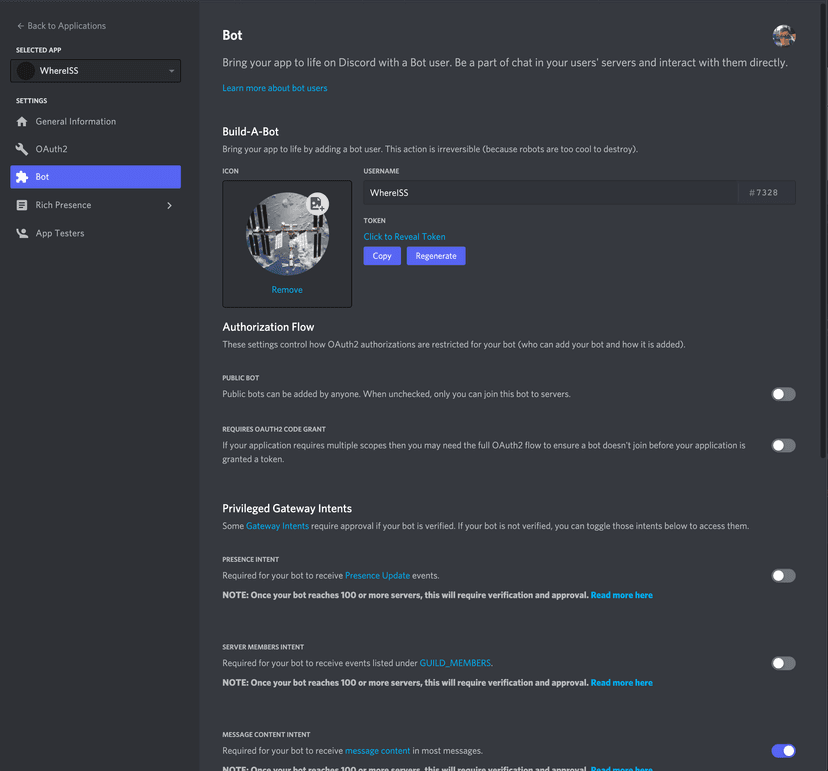The height and width of the screenshot is (771, 828).
Task: Click the OAuth2 wrench icon
Action: tap(22, 149)
